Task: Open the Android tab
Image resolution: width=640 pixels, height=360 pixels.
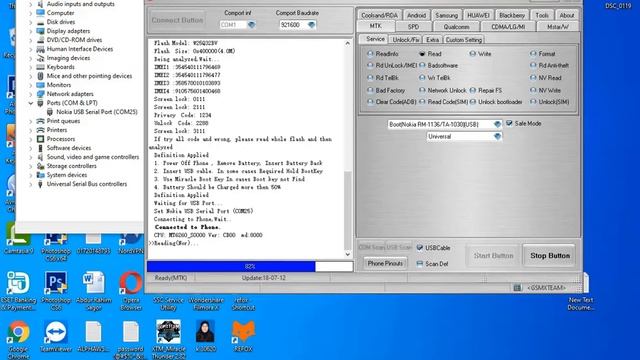Action: click(x=416, y=15)
